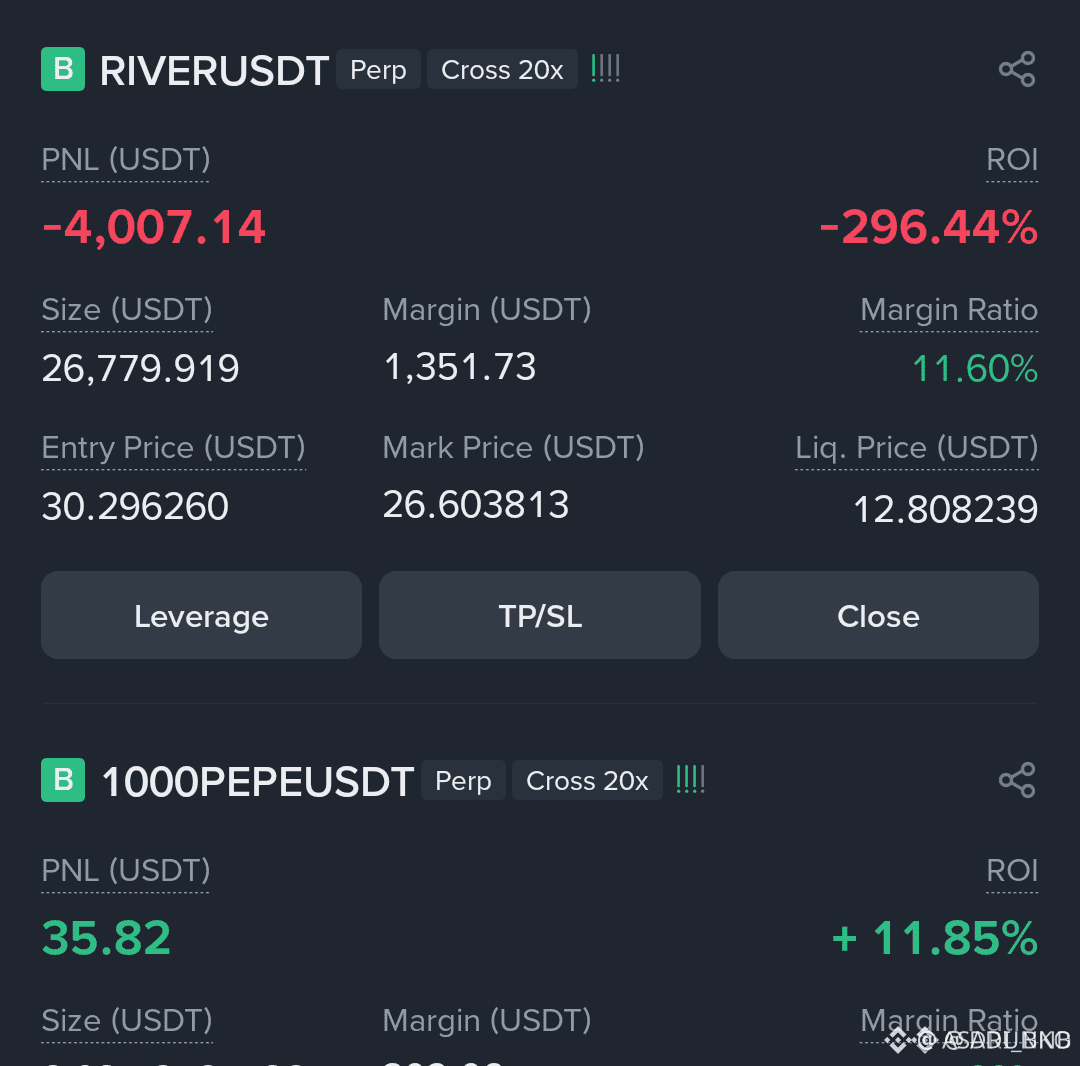Close the RIVERUSDT position
Screen dimensions: 1080x1066
click(x=878, y=615)
